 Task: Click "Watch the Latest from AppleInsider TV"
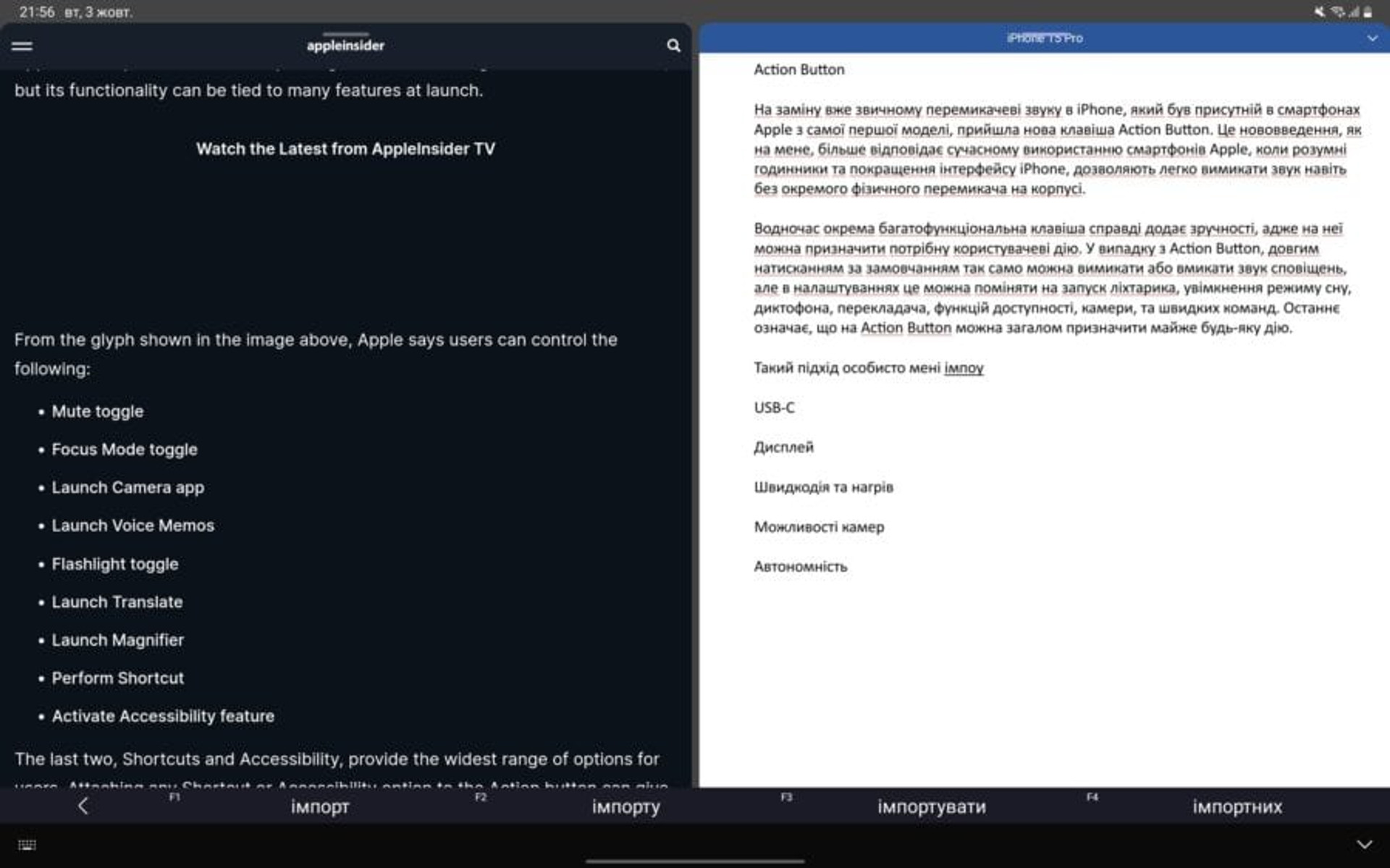pos(345,149)
